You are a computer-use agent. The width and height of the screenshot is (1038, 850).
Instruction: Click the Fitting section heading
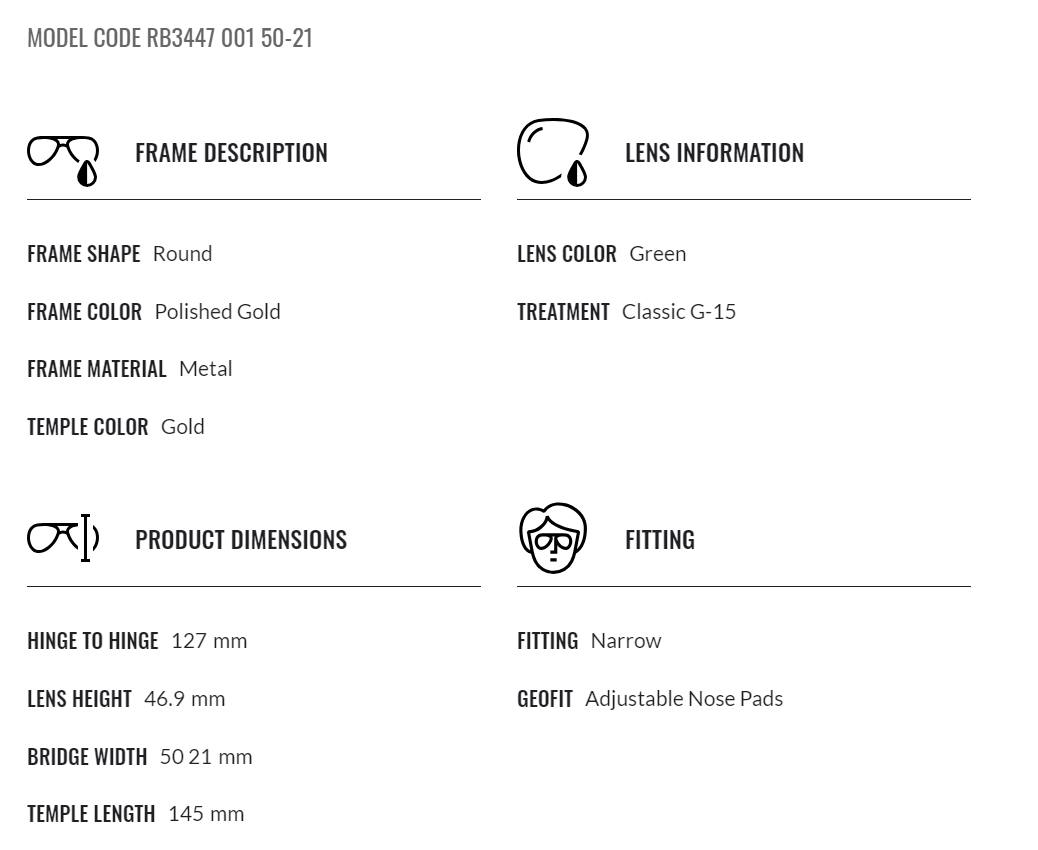pos(660,540)
